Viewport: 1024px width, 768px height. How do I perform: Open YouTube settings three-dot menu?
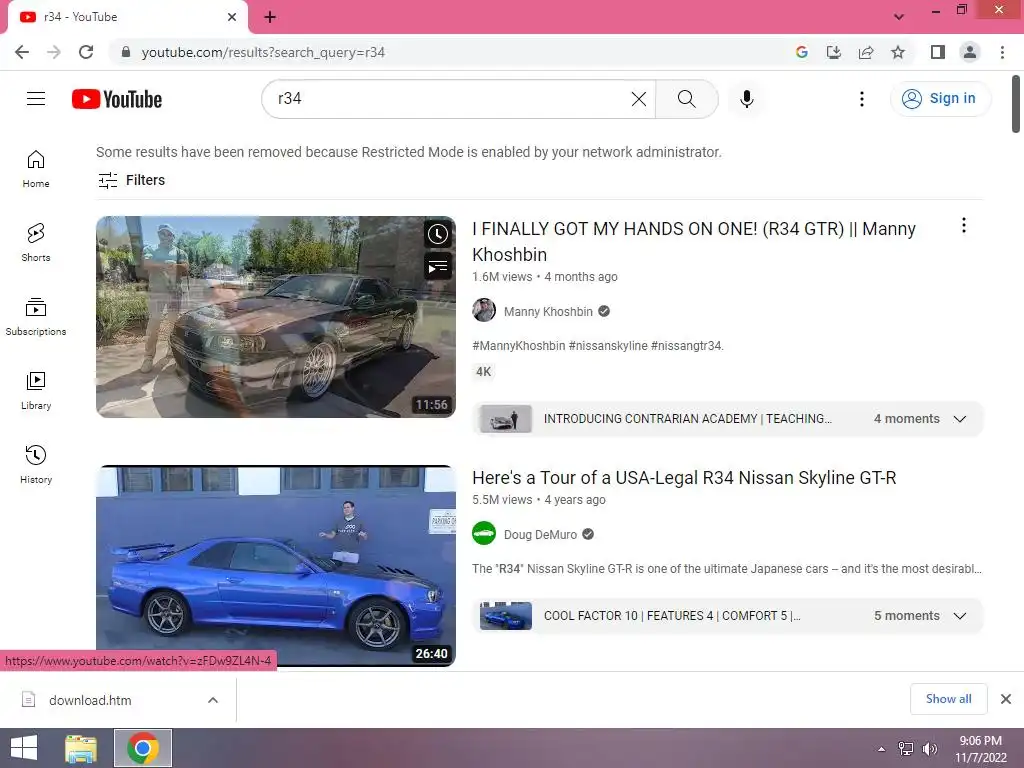click(x=862, y=99)
